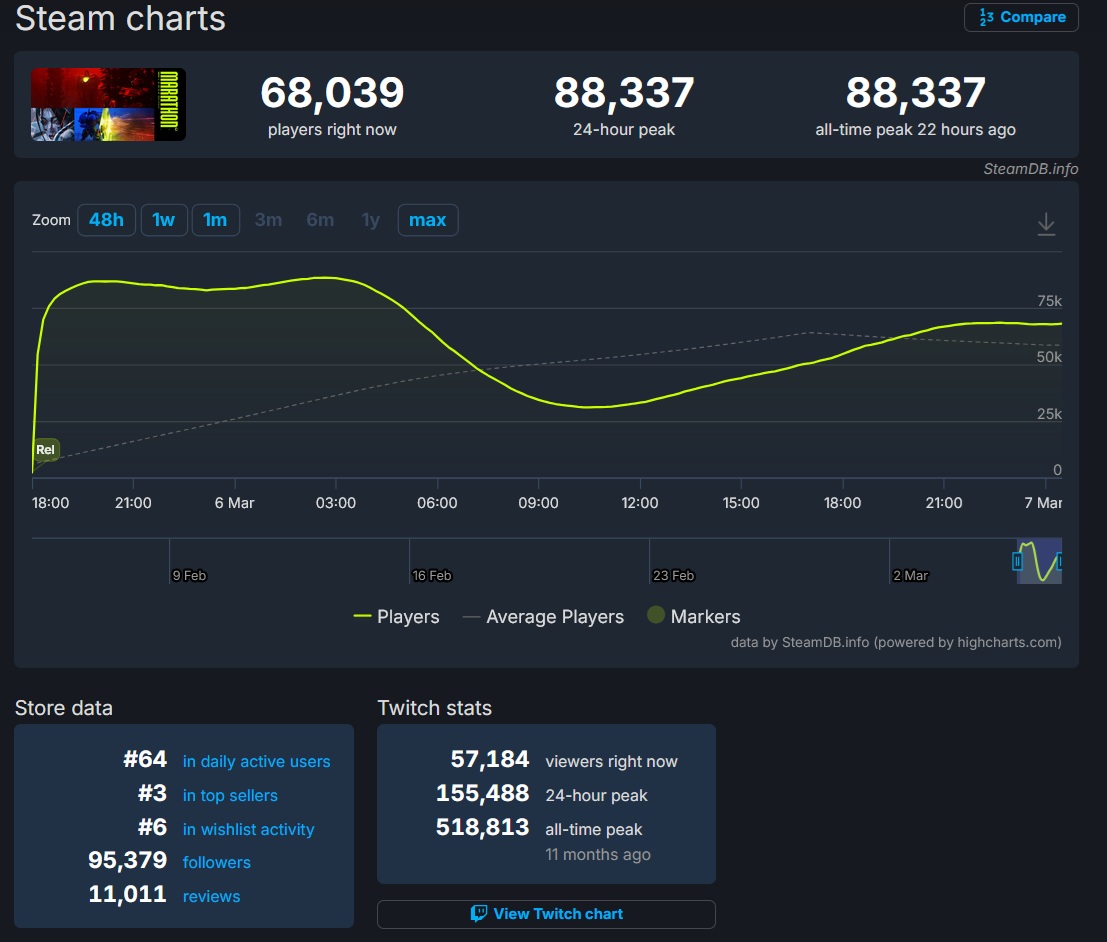Image resolution: width=1107 pixels, height=942 pixels.
Task: Select the 1m zoom option
Action: pyautogui.click(x=215, y=220)
